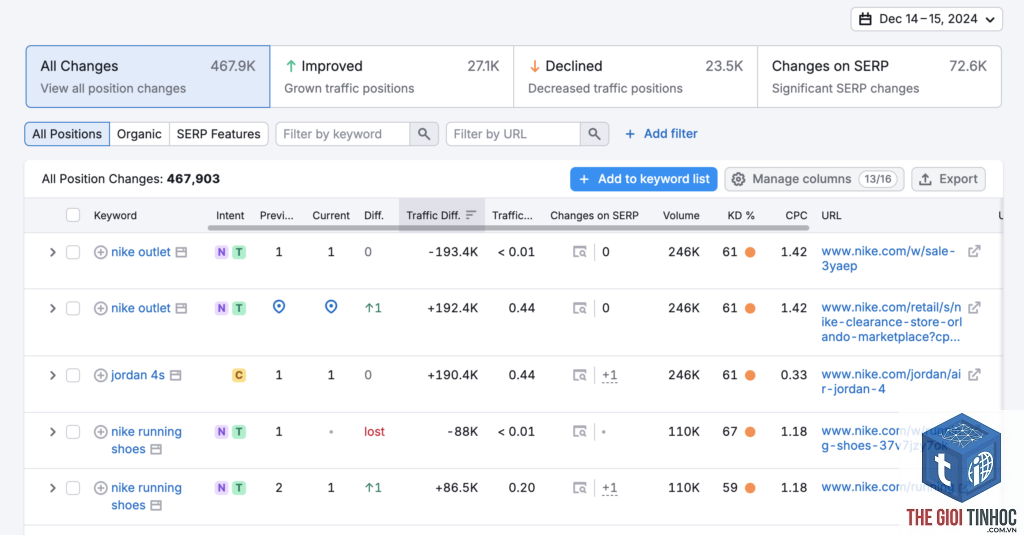Image resolution: width=1024 pixels, height=535 pixels.
Task: Select the SERP Features filter
Action: pos(219,134)
